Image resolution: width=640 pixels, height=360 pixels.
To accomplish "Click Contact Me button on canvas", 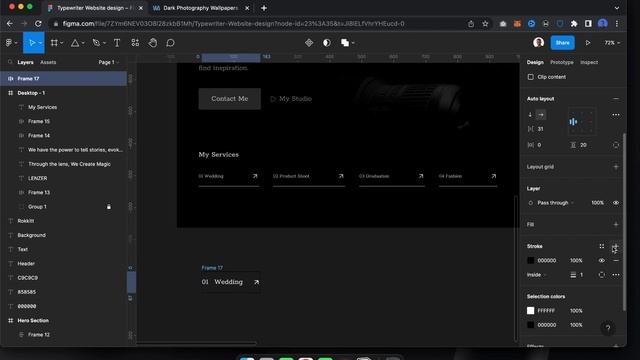I will tap(229, 99).
